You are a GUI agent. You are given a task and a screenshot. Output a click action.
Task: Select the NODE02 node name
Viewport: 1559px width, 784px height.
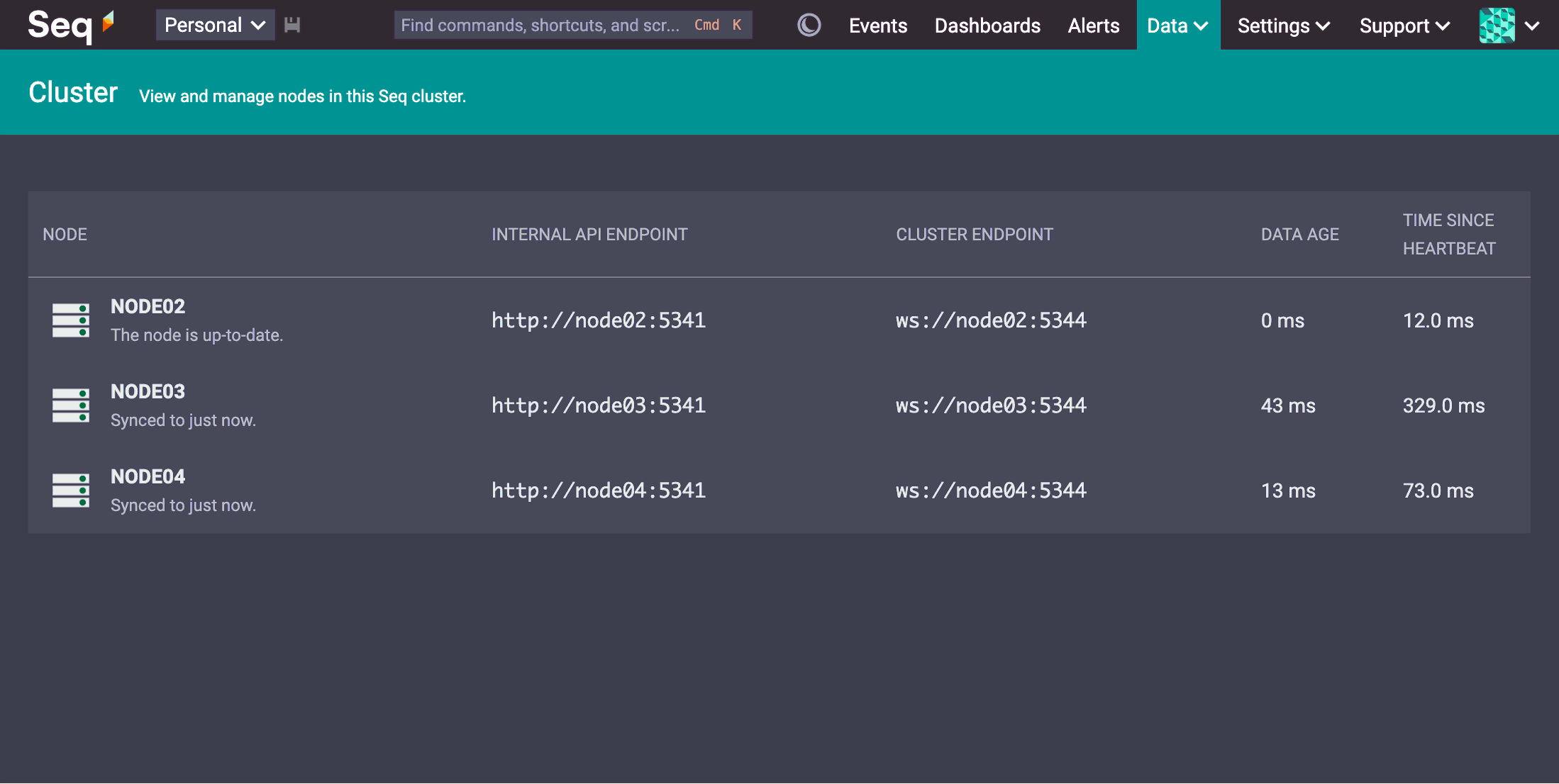[x=148, y=306]
